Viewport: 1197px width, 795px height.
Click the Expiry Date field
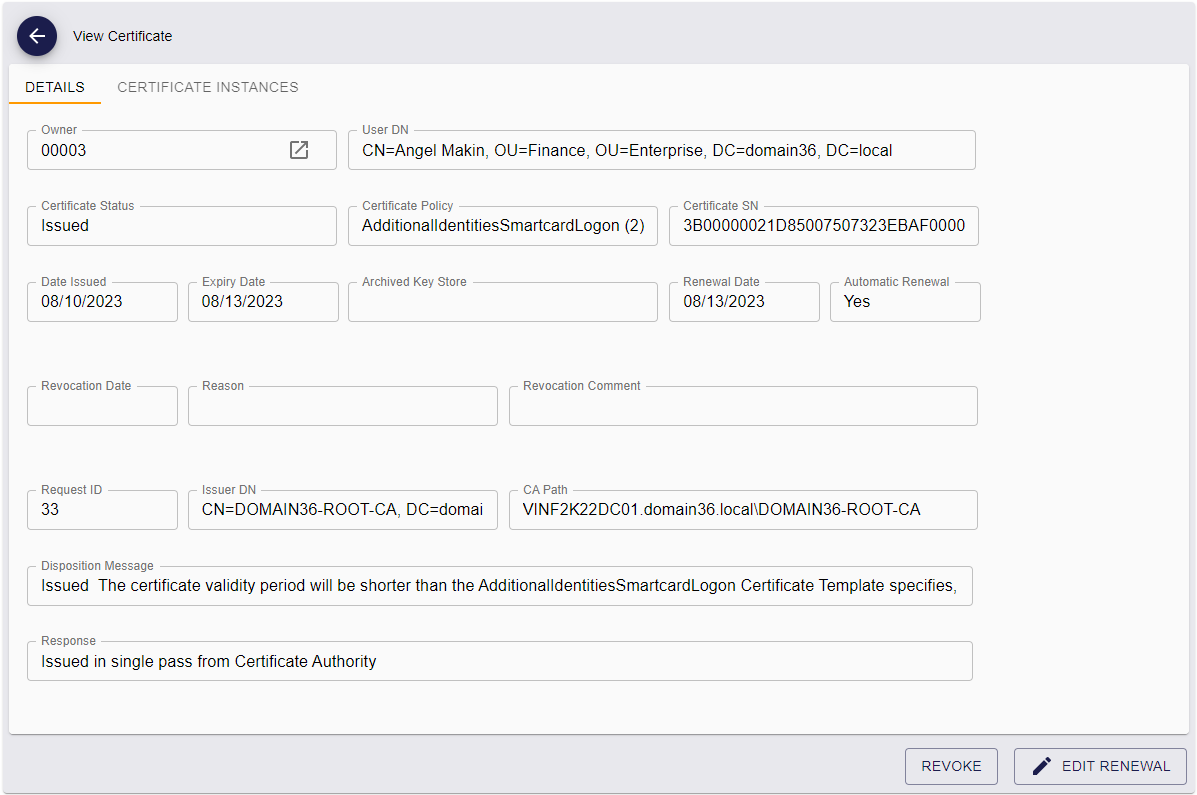[263, 302]
